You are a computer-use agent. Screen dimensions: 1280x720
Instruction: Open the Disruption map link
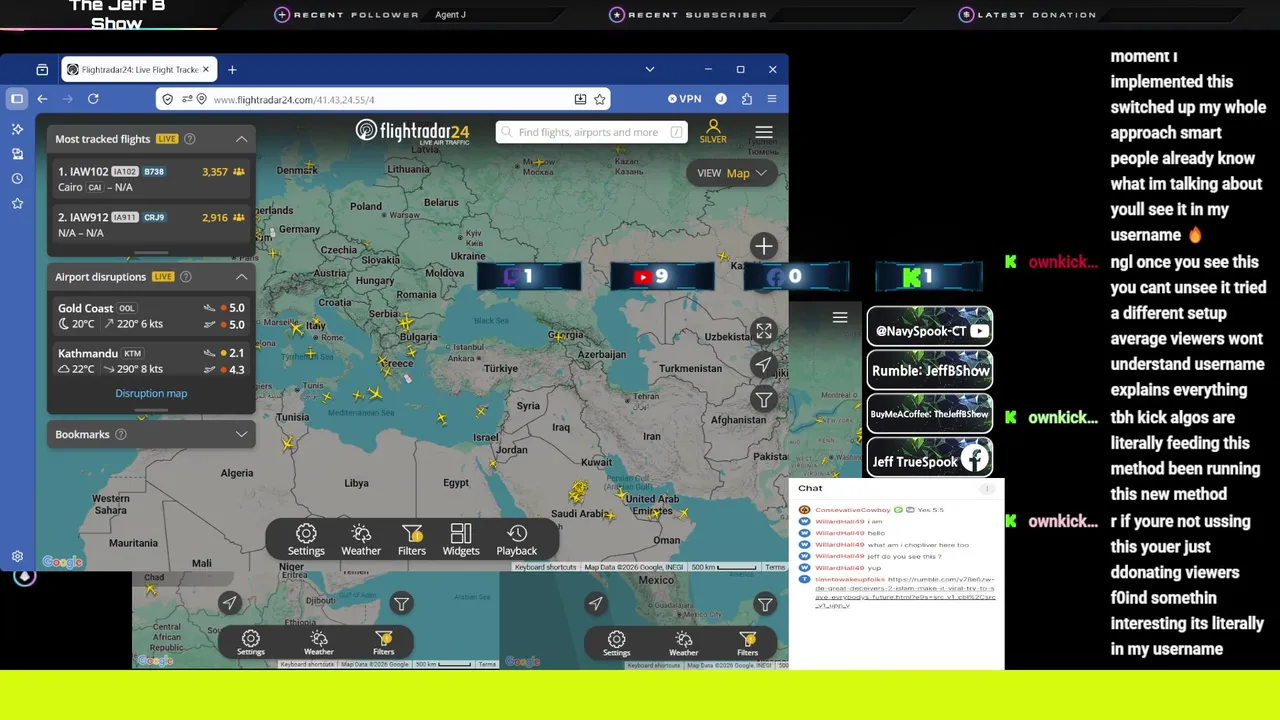[151, 393]
